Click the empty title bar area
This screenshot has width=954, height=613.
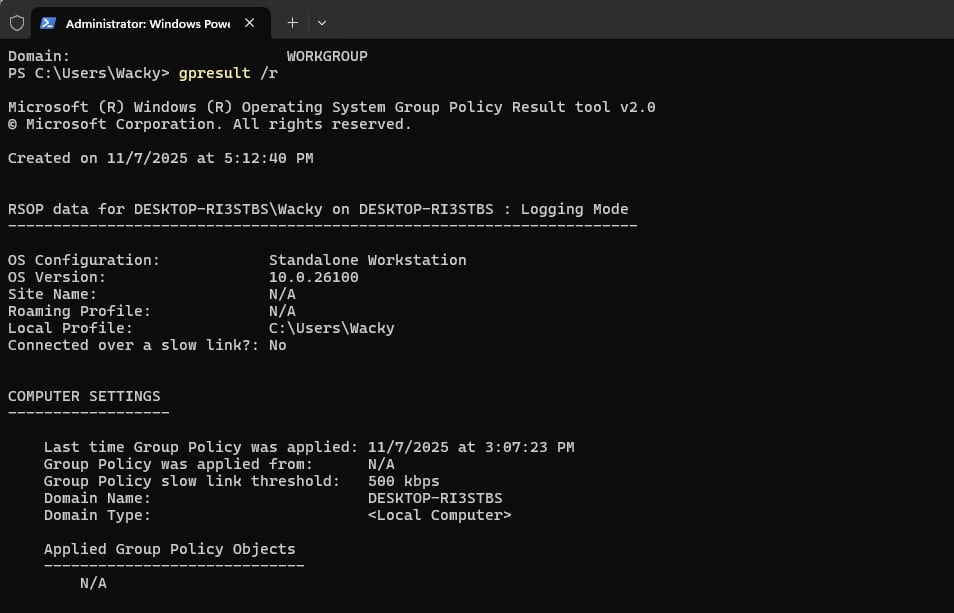640,22
